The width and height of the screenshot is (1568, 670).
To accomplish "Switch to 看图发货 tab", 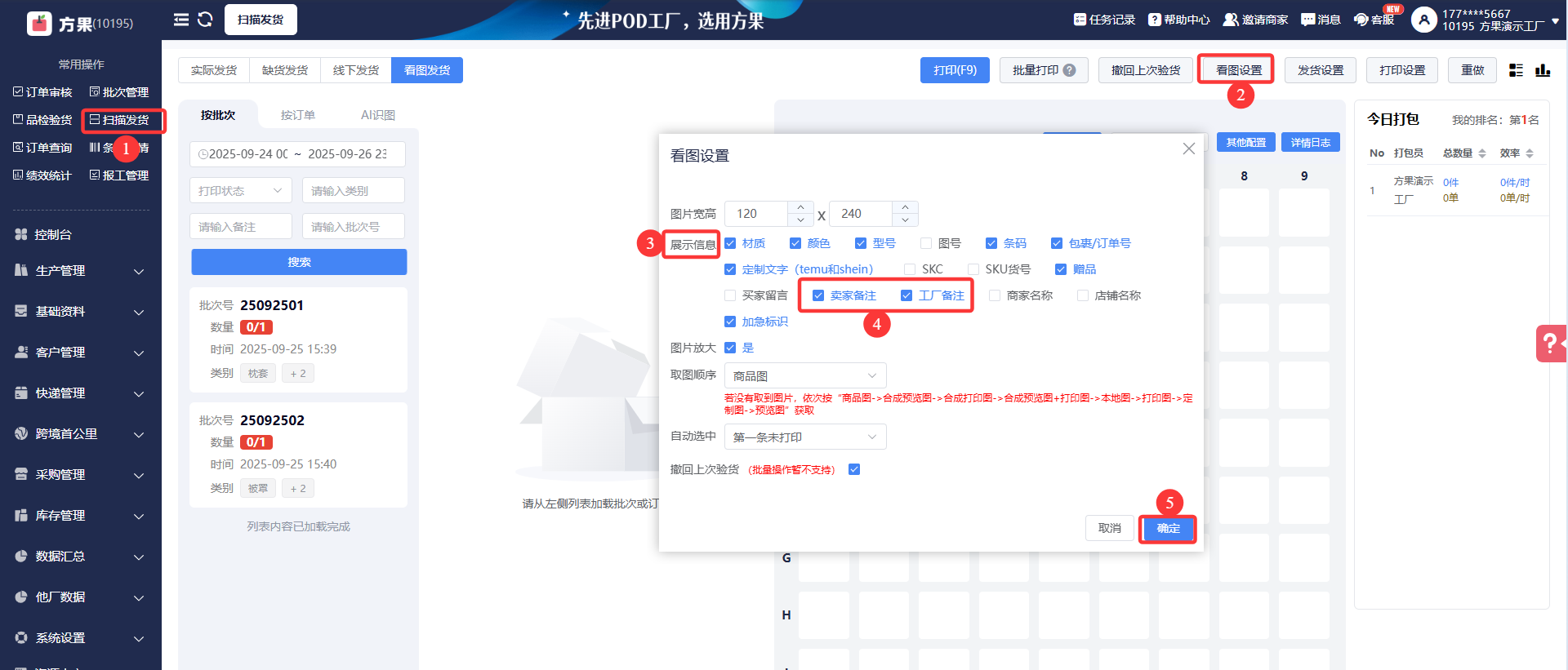I will point(427,70).
